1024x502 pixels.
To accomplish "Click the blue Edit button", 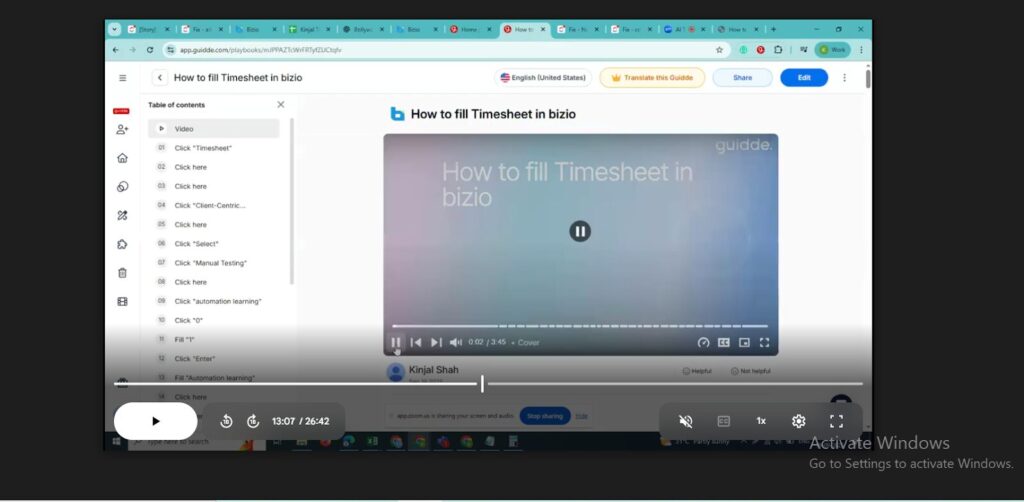I will [803, 78].
